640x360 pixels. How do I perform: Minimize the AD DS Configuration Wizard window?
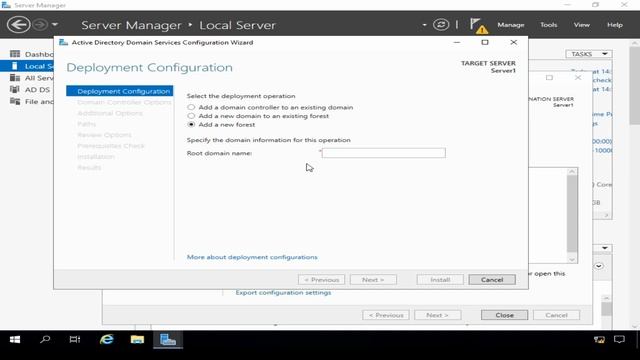[457, 42]
